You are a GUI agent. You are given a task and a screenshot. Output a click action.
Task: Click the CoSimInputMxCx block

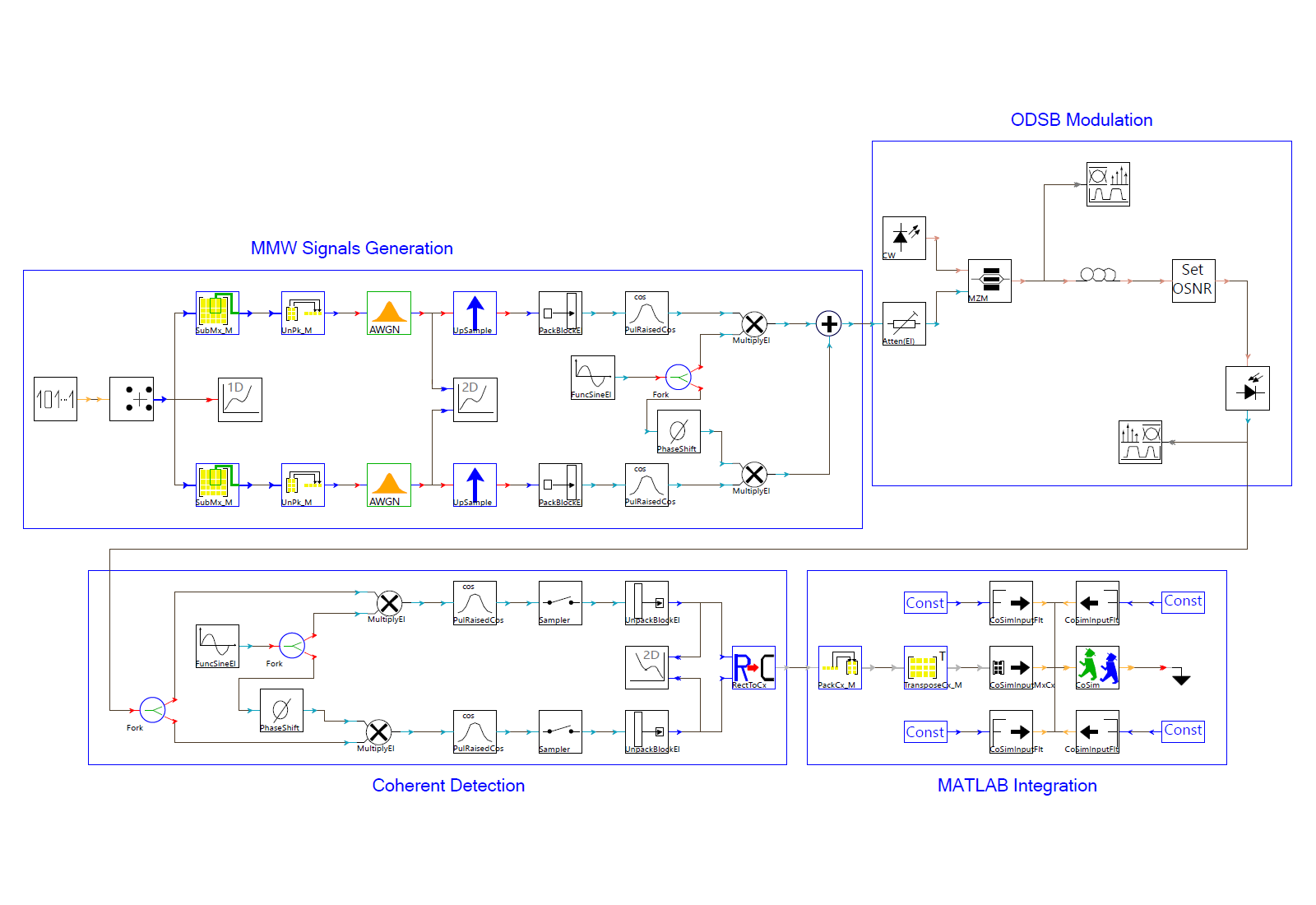[1011, 667]
